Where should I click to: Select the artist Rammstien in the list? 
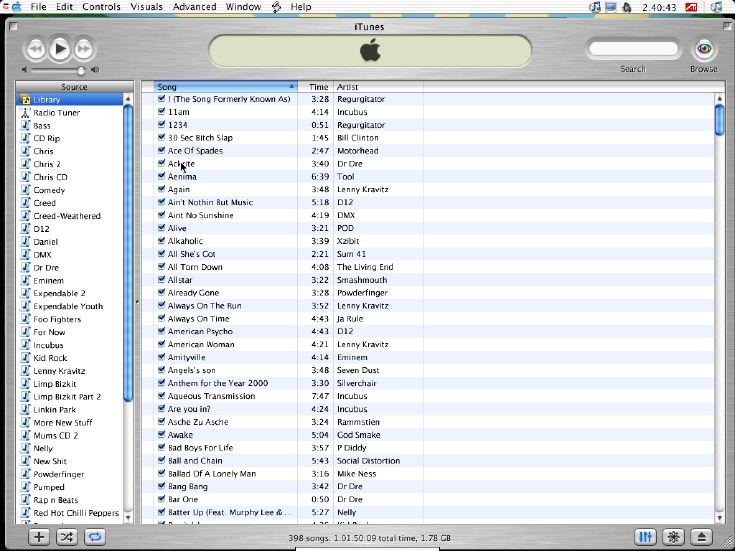point(358,422)
